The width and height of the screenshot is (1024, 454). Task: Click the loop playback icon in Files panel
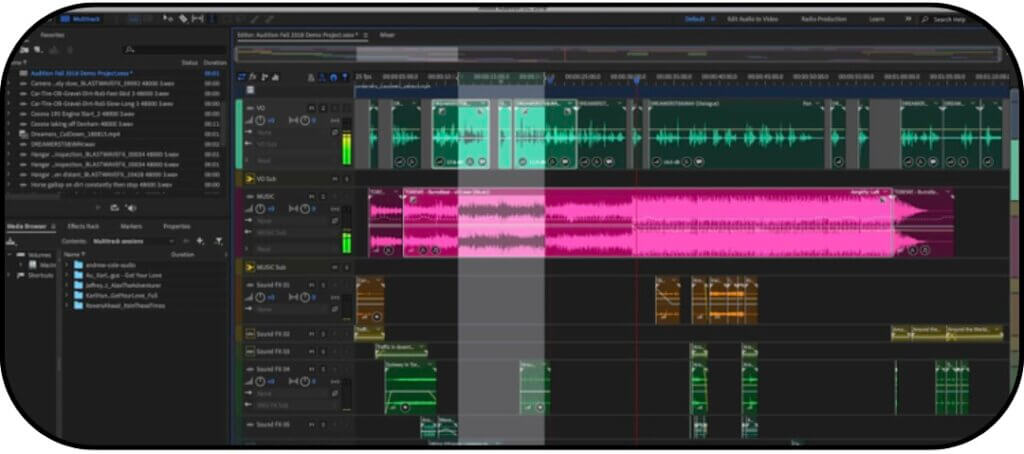point(114,208)
